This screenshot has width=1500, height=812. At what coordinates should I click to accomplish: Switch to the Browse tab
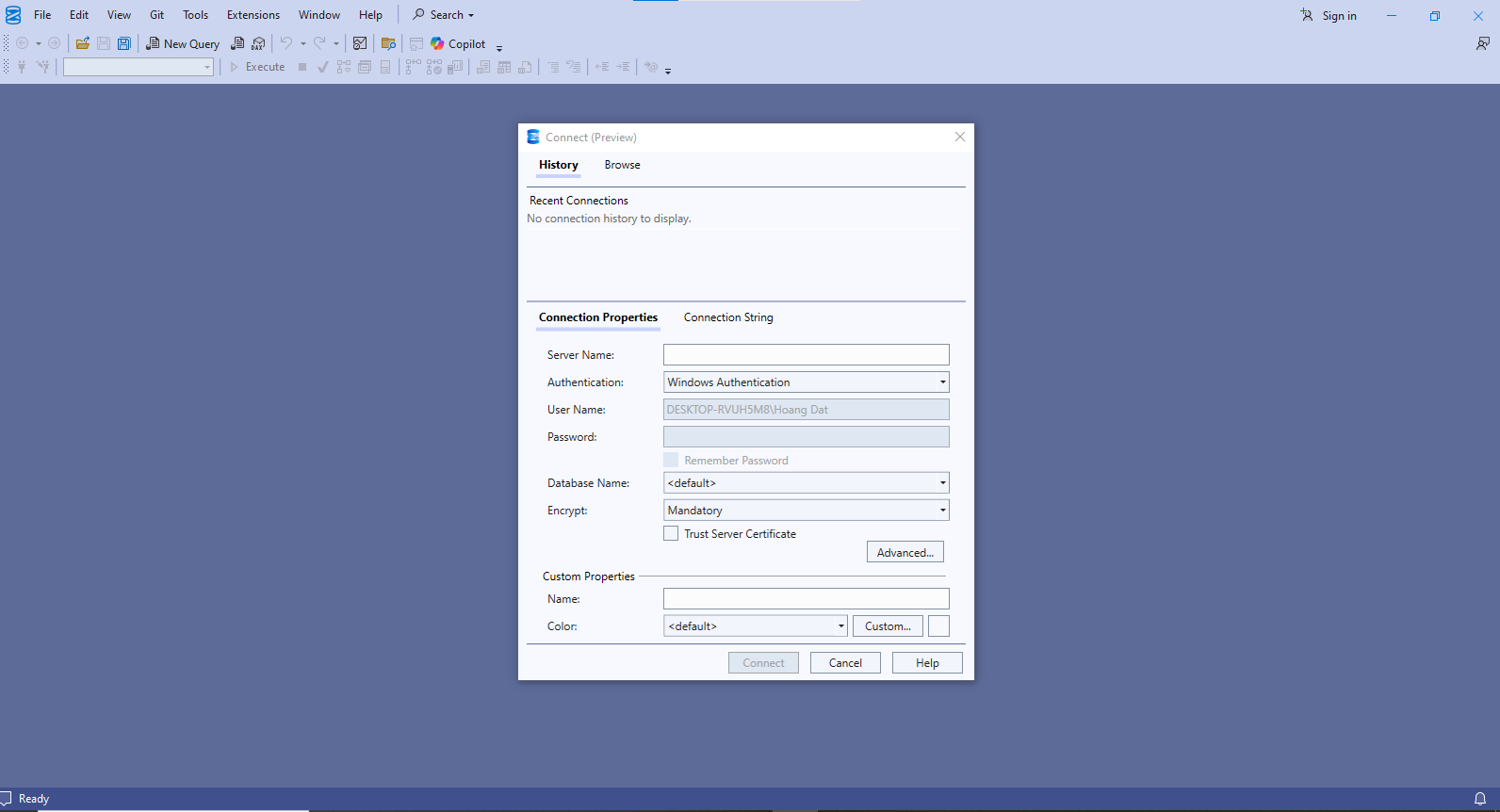pyautogui.click(x=622, y=165)
